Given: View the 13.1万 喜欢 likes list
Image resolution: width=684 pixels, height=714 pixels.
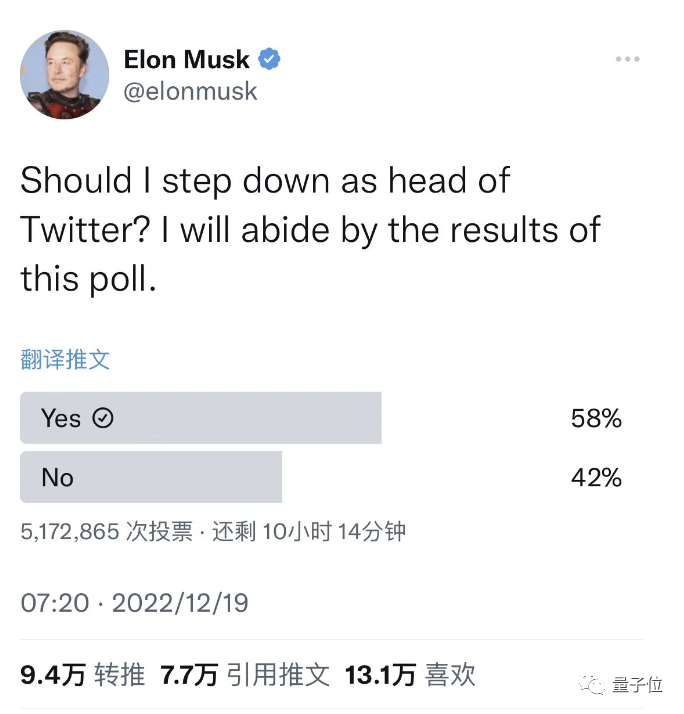Looking at the screenshot, I should (x=410, y=674).
